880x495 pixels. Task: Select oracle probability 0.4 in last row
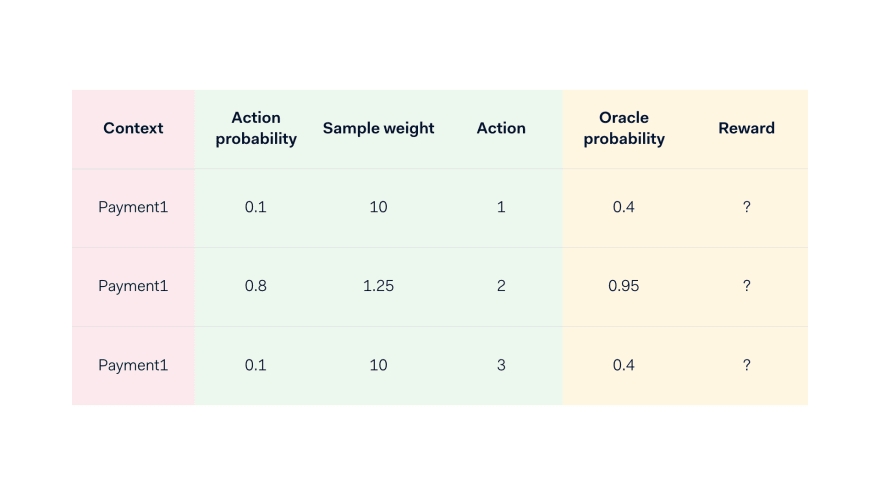pos(624,365)
